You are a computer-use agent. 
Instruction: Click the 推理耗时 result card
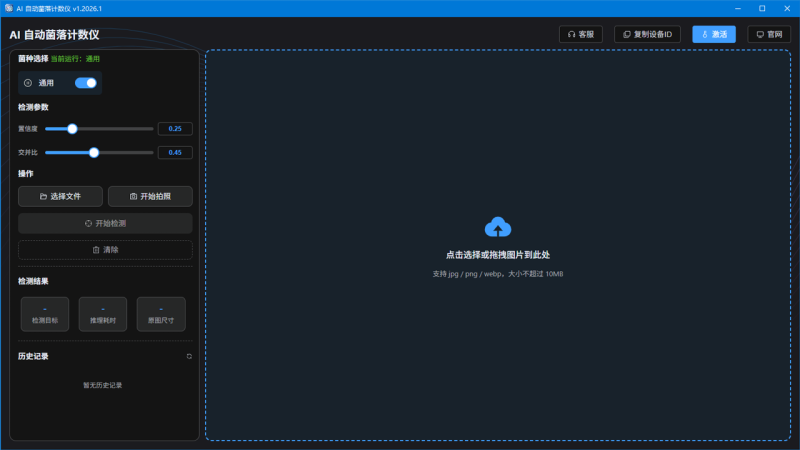coord(103,314)
